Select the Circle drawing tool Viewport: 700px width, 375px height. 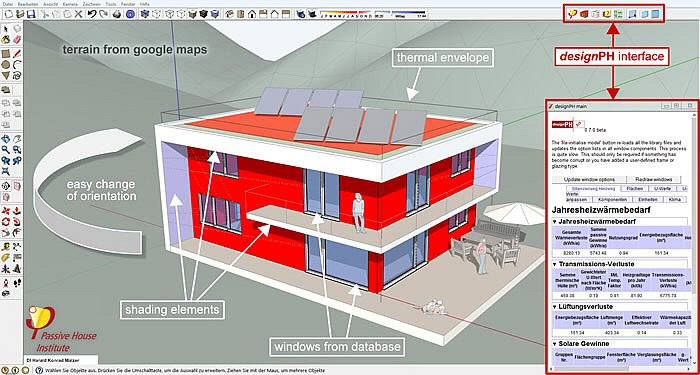click(x=6, y=65)
